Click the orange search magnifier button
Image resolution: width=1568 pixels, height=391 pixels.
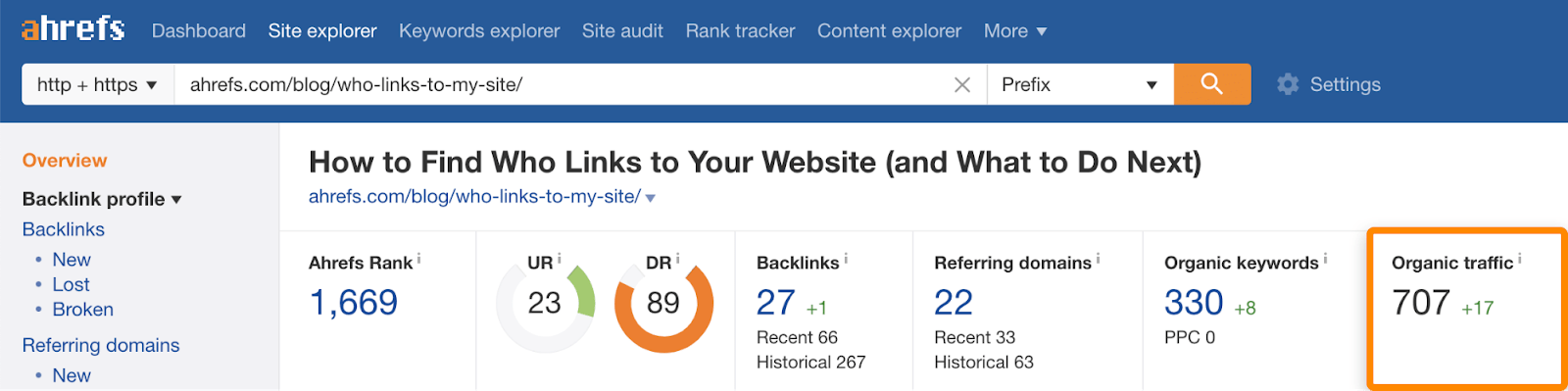1212,84
